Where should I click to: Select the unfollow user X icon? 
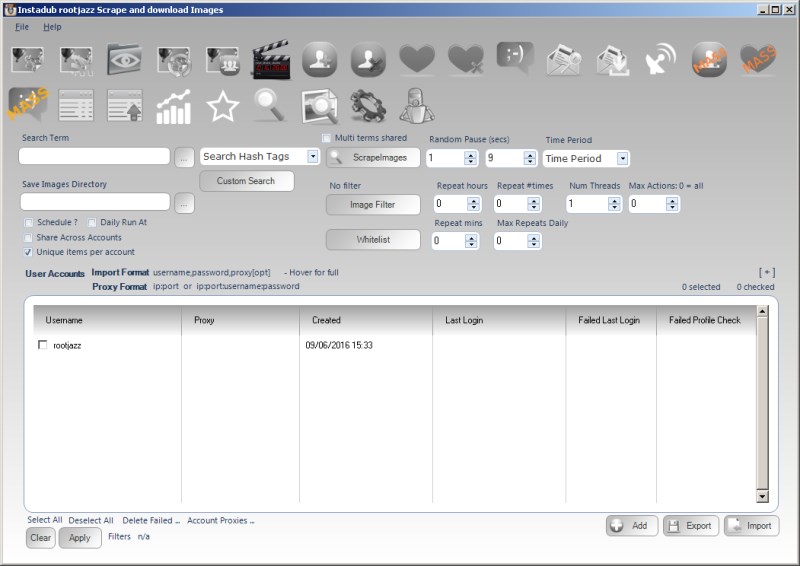click(368, 60)
